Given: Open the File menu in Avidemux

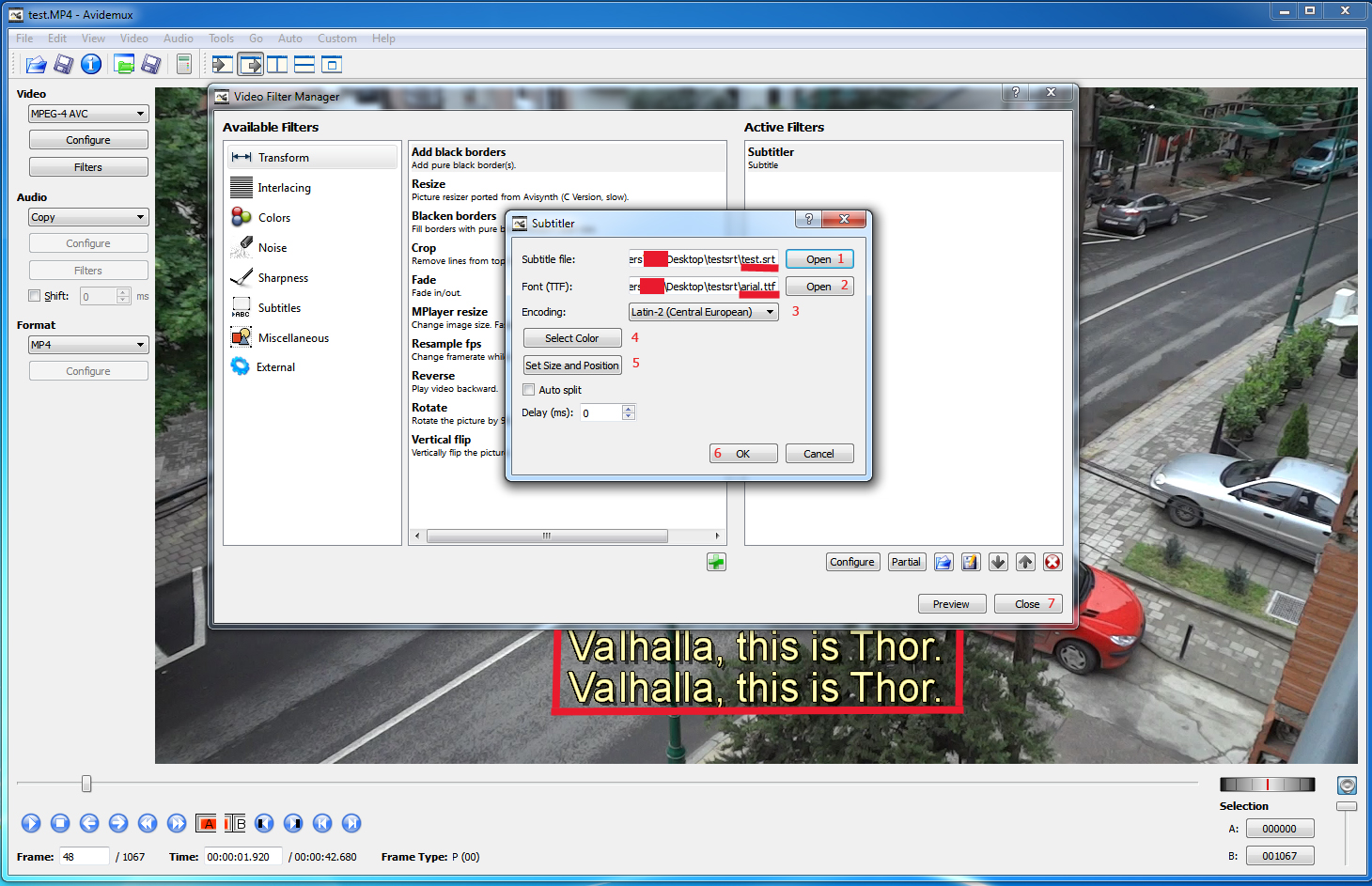Looking at the screenshot, I should point(24,39).
